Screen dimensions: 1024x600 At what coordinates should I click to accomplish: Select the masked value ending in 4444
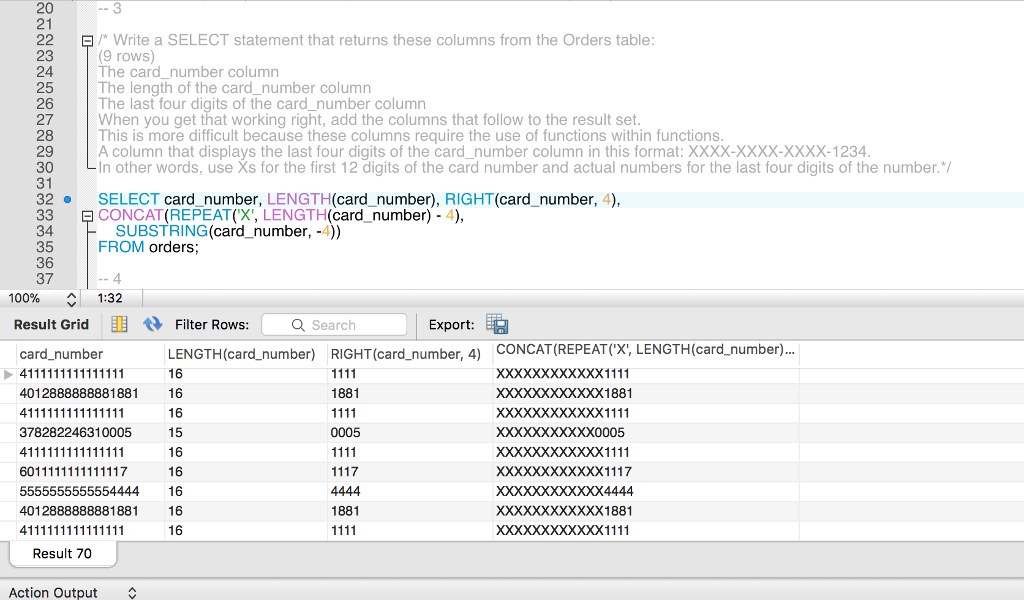[564, 491]
